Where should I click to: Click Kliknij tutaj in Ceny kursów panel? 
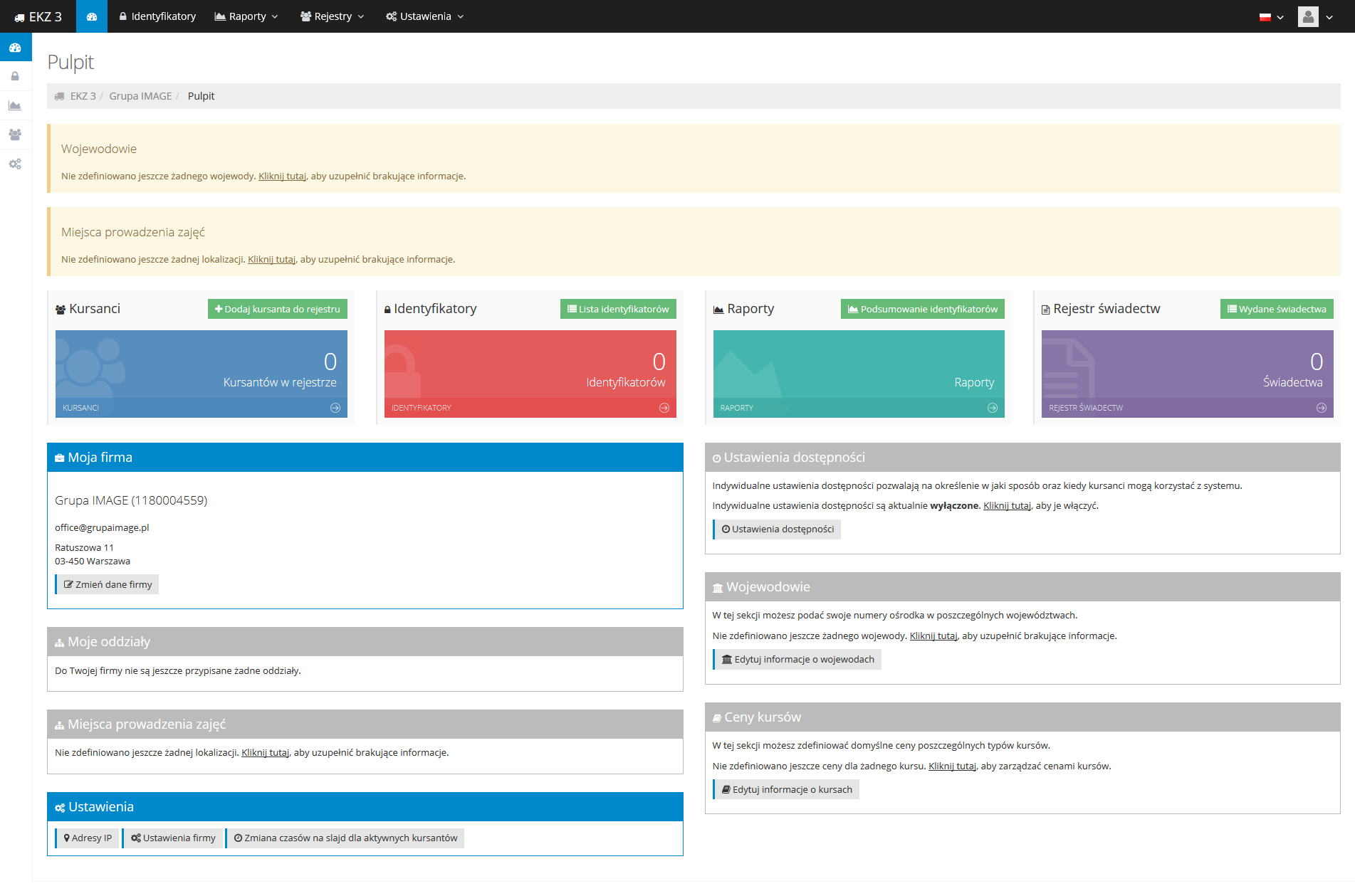click(x=952, y=766)
